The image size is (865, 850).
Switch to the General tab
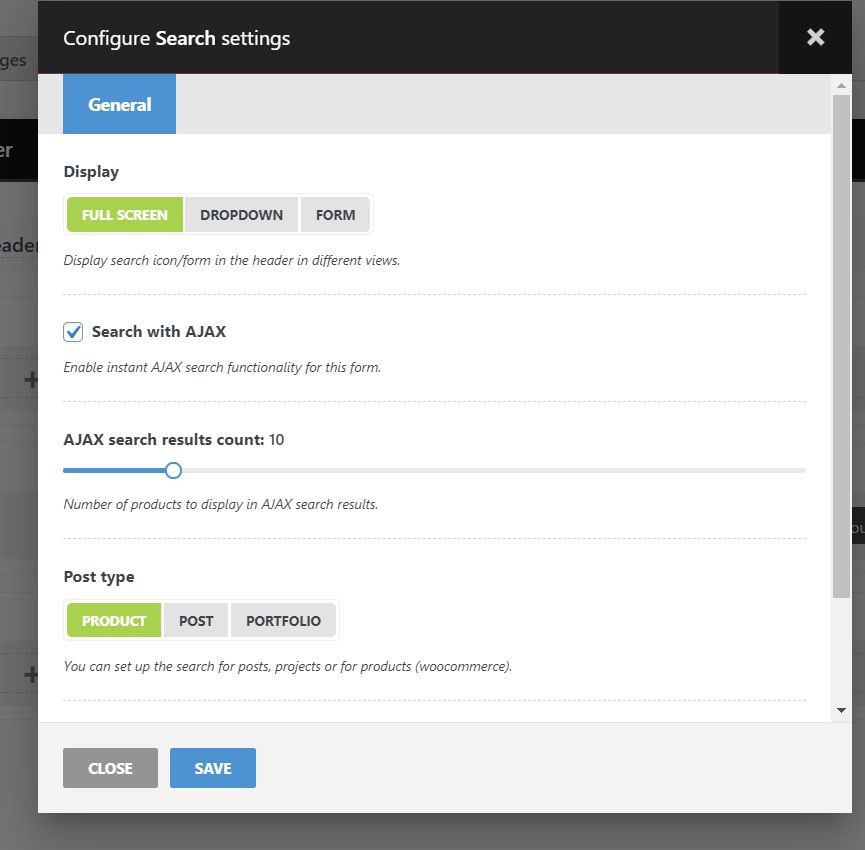120,104
